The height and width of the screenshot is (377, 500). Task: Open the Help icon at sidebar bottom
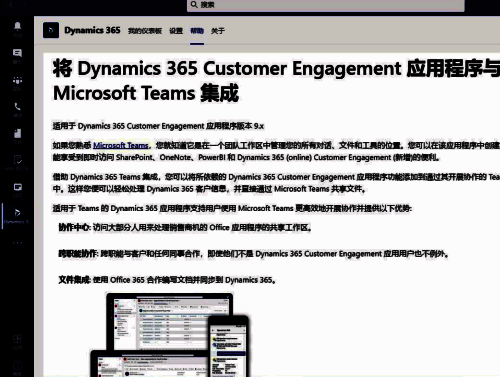tap(17, 366)
